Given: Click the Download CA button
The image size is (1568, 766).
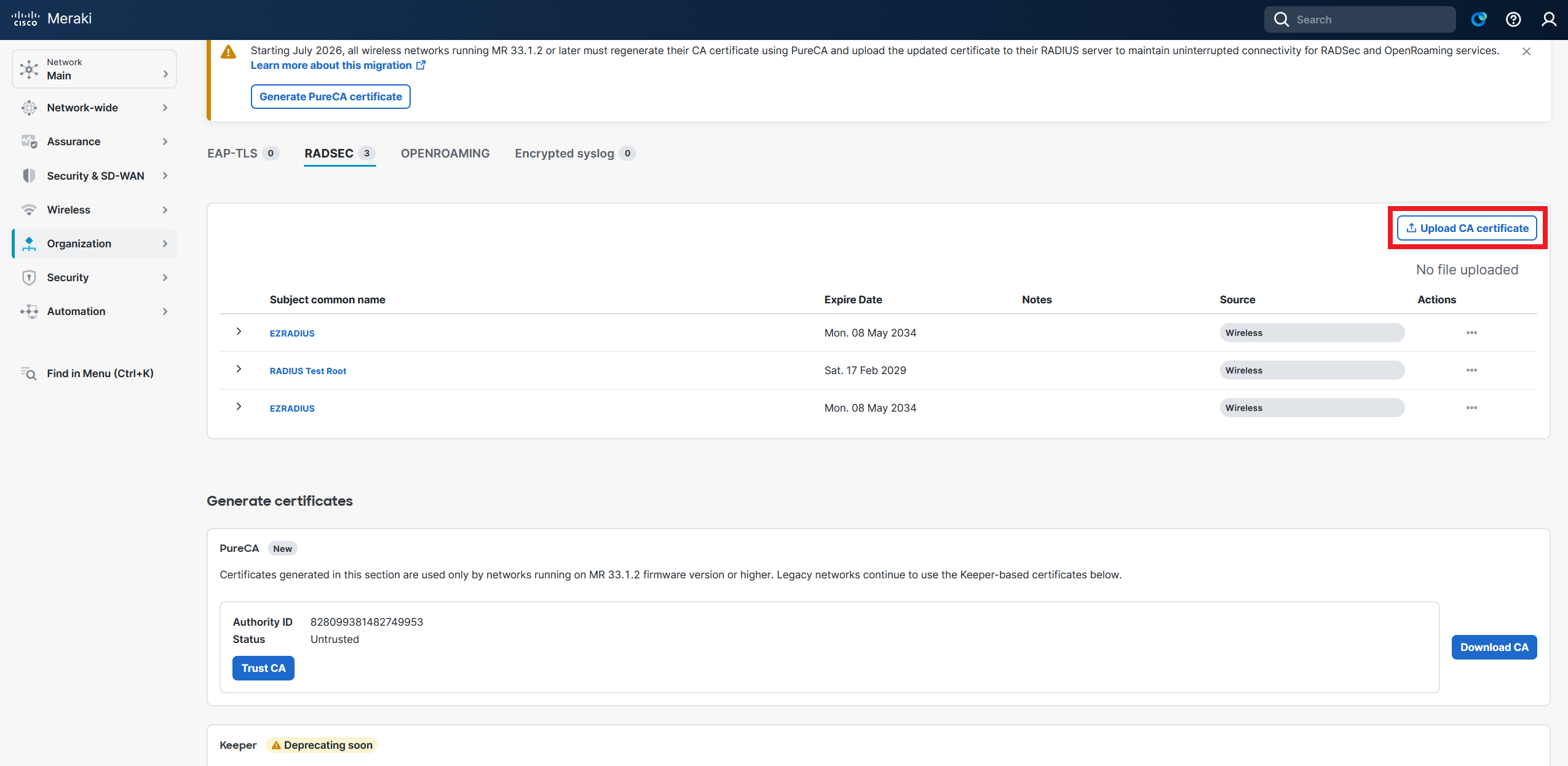Looking at the screenshot, I should coord(1494,647).
